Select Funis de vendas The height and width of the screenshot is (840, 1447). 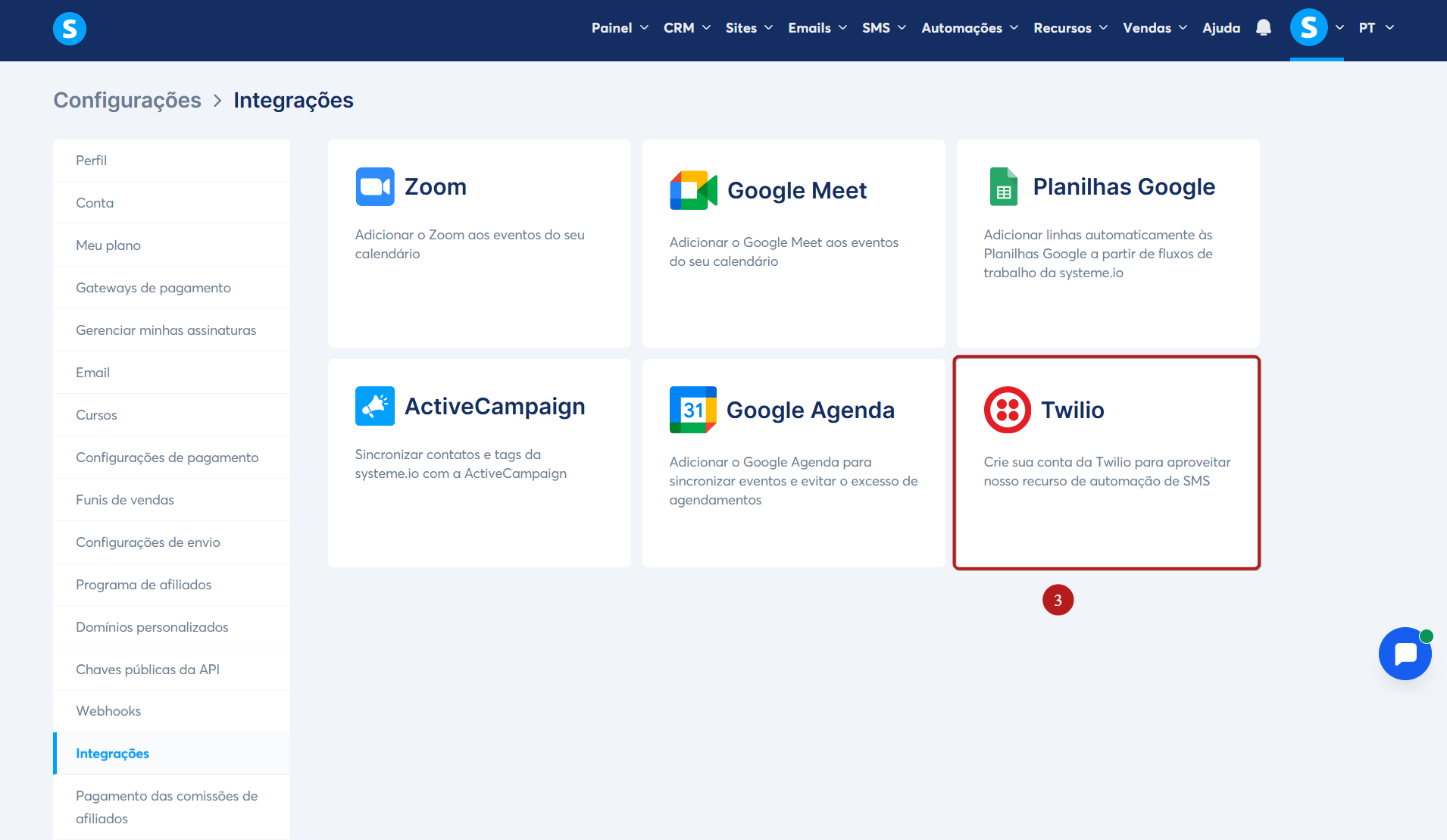click(x=171, y=500)
